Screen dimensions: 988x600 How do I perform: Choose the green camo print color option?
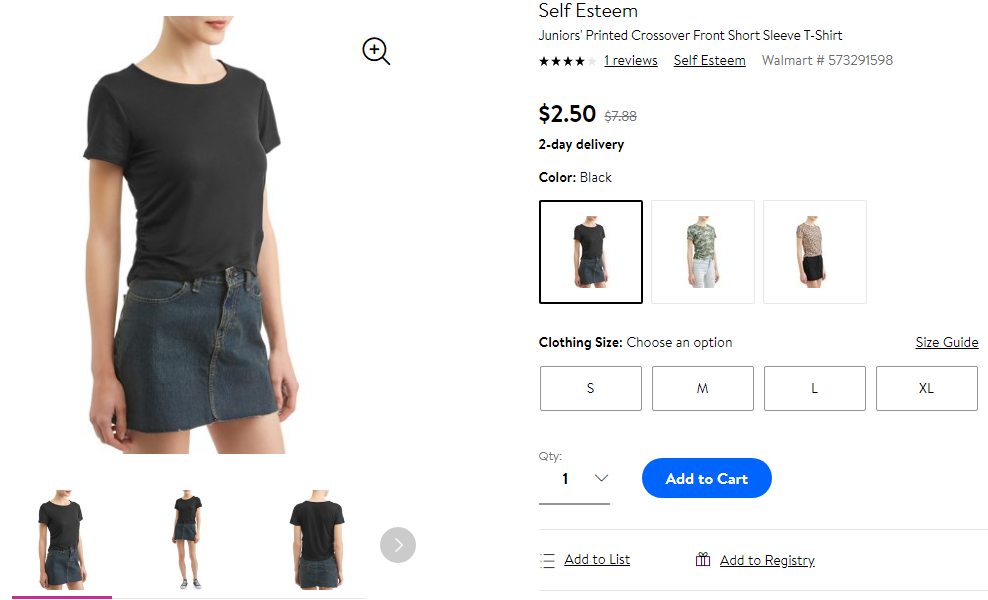703,252
